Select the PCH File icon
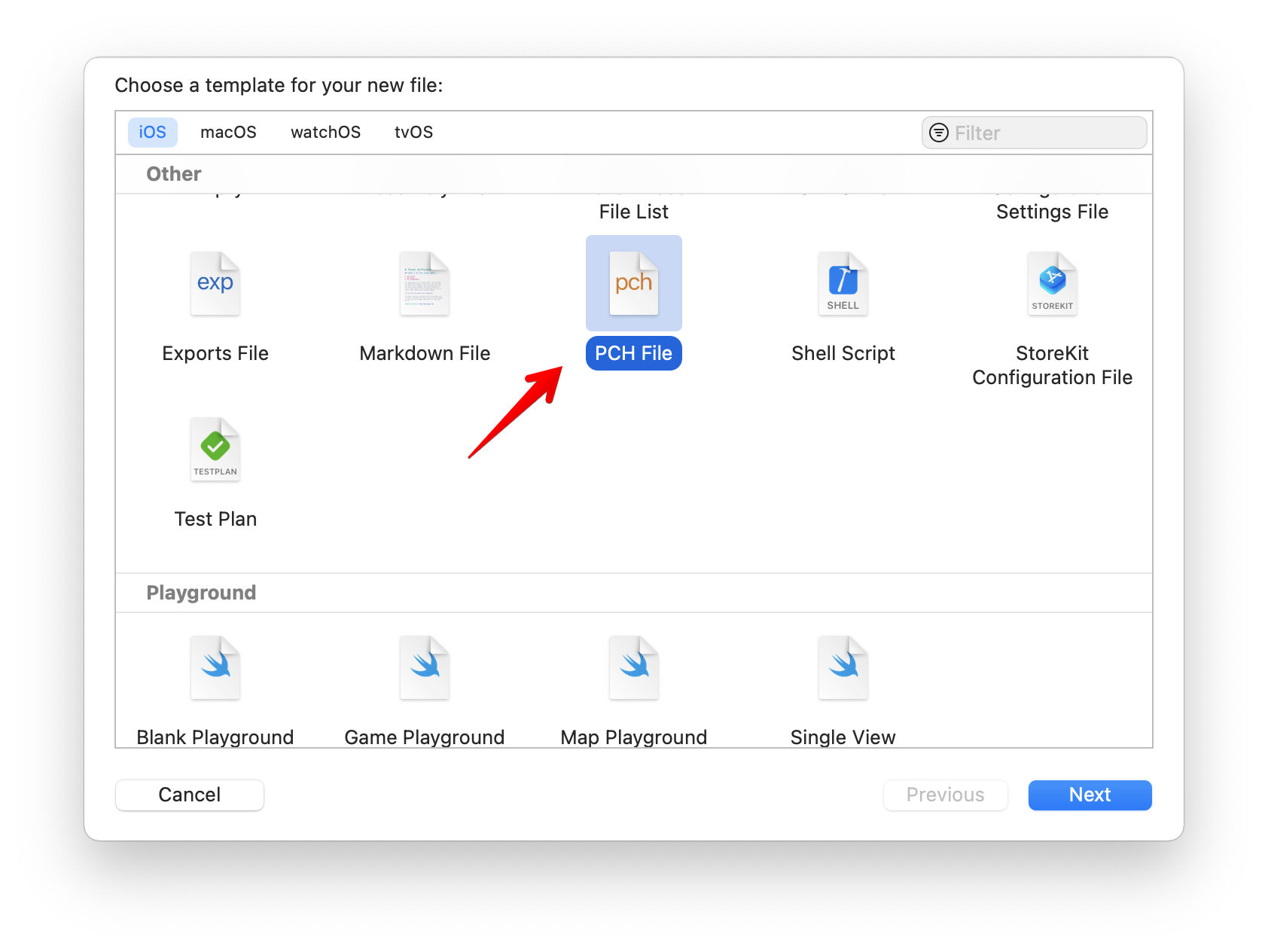The height and width of the screenshot is (952, 1268). tap(634, 284)
